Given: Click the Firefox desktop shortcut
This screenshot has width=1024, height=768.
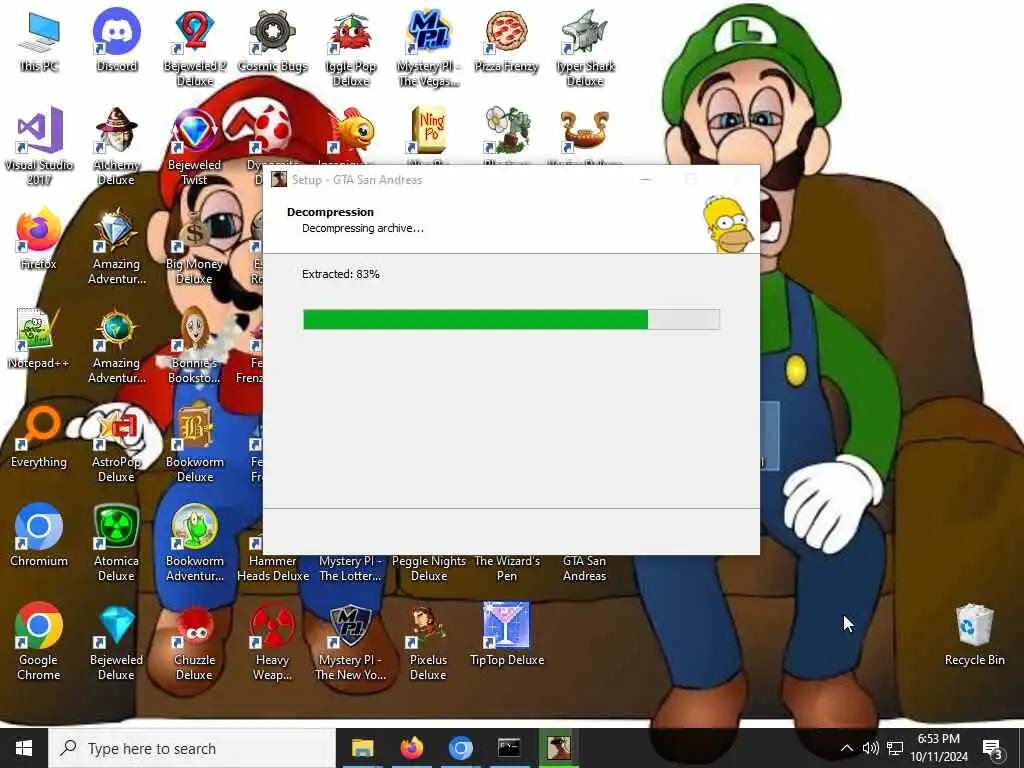Looking at the screenshot, I should pos(39,238).
